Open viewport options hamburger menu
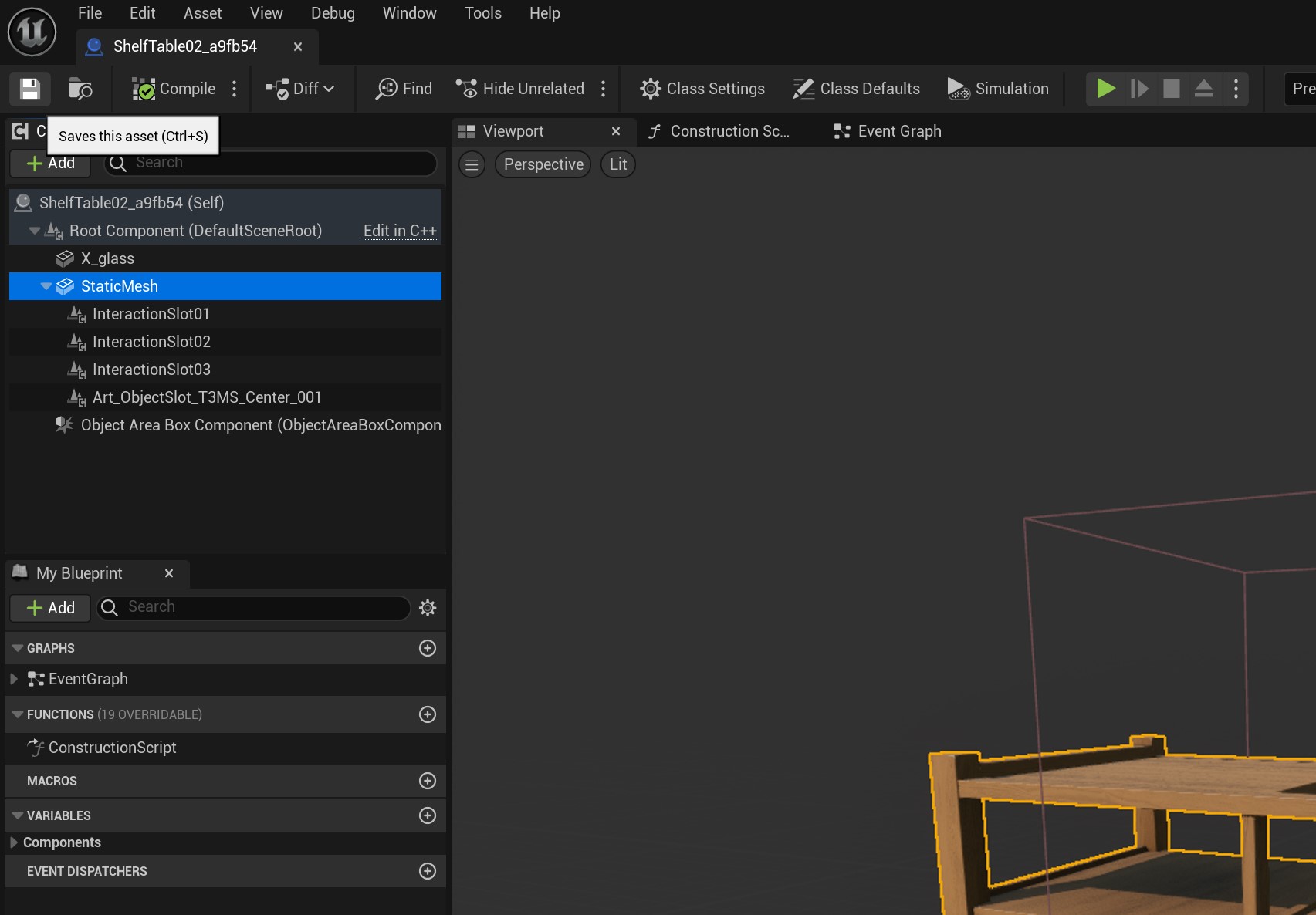This screenshot has width=1316, height=915. click(472, 164)
